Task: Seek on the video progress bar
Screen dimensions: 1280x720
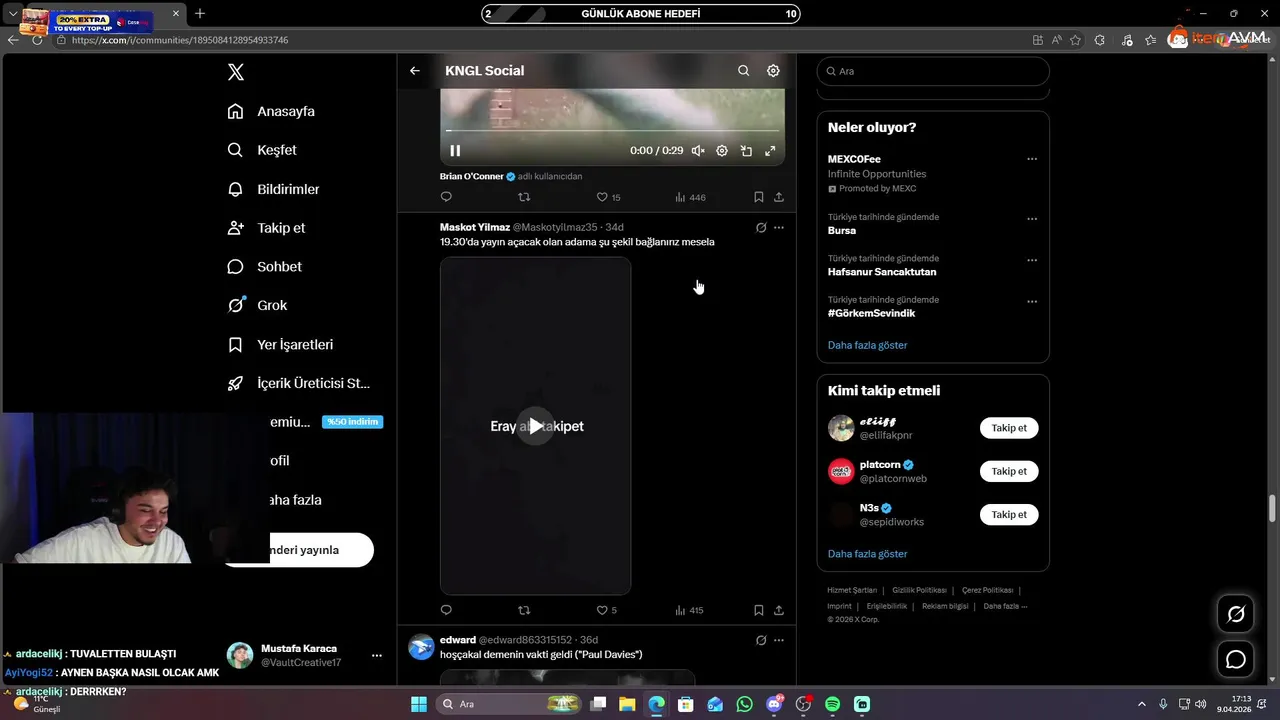Action: click(x=612, y=130)
